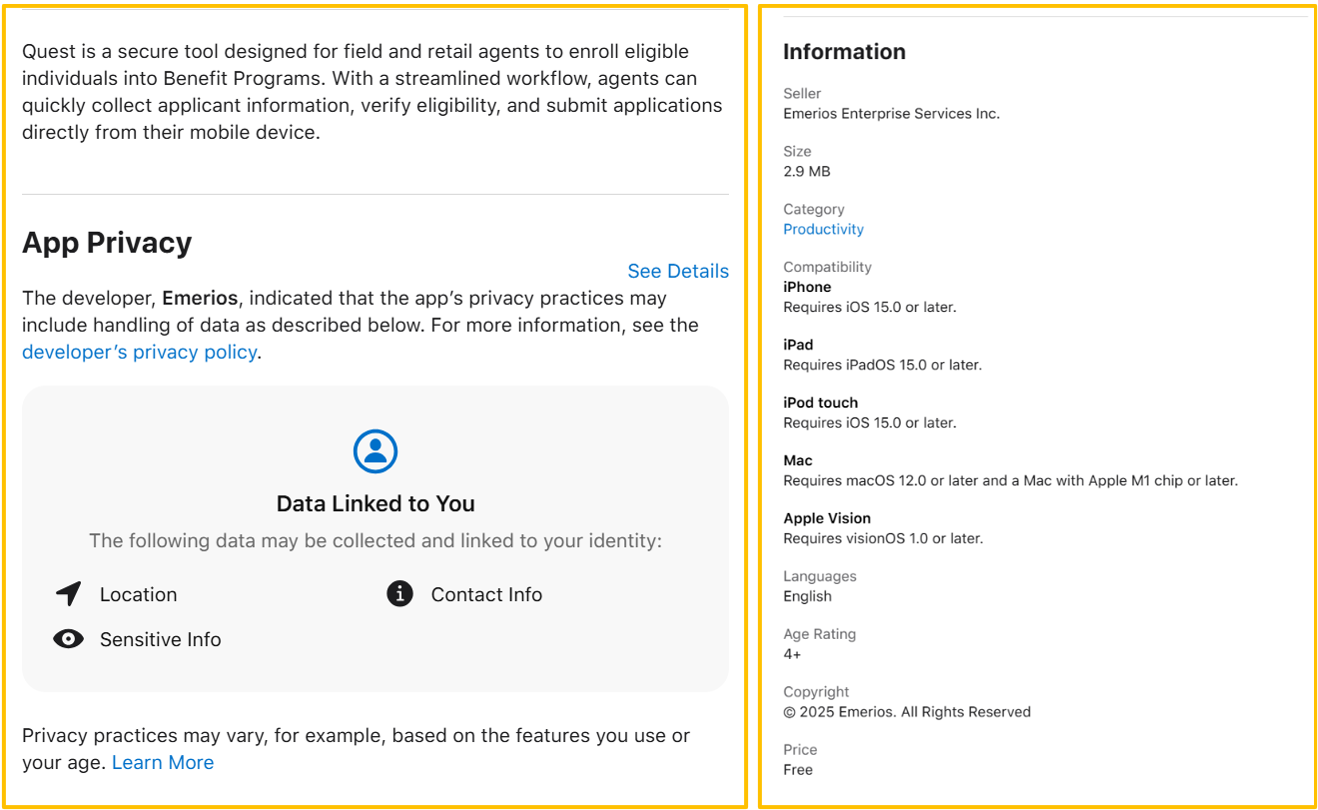The image size is (1318, 810).
Task: Open the developer's privacy policy link
Action: pyautogui.click(x=139, y=352)
